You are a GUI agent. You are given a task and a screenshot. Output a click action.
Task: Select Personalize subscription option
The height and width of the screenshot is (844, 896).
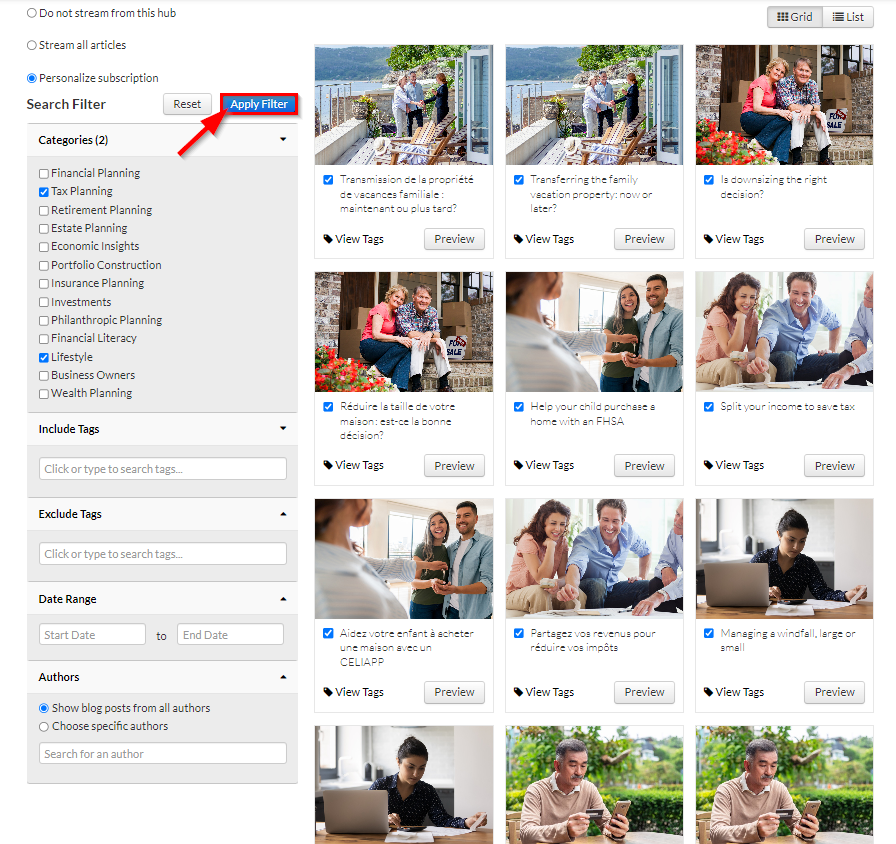[x=32, y=78]
